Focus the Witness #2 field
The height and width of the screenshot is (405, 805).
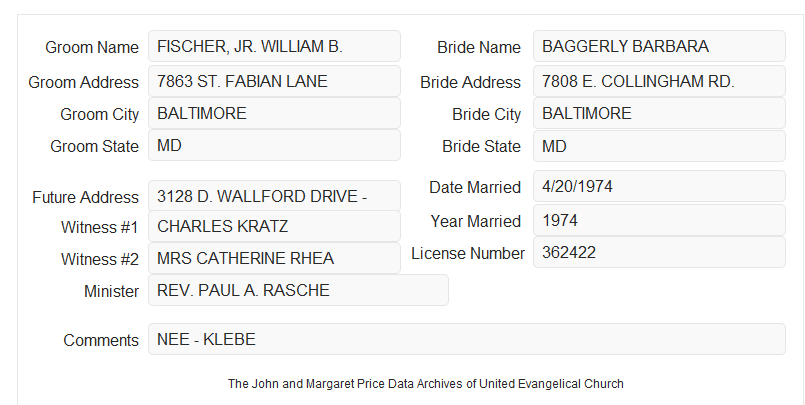[x=274, y=258]
